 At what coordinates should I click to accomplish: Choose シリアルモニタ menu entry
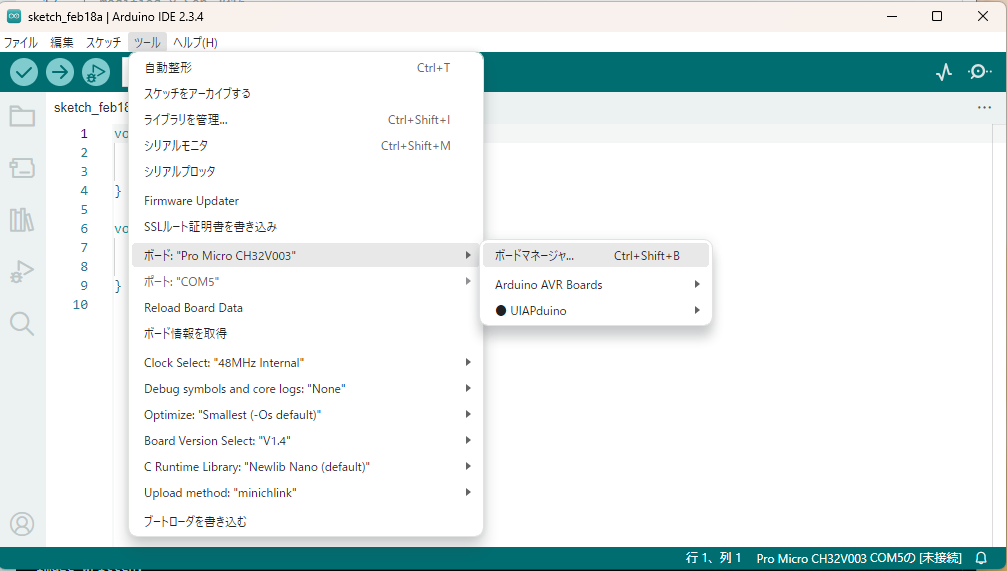click(x=176, y=146)
